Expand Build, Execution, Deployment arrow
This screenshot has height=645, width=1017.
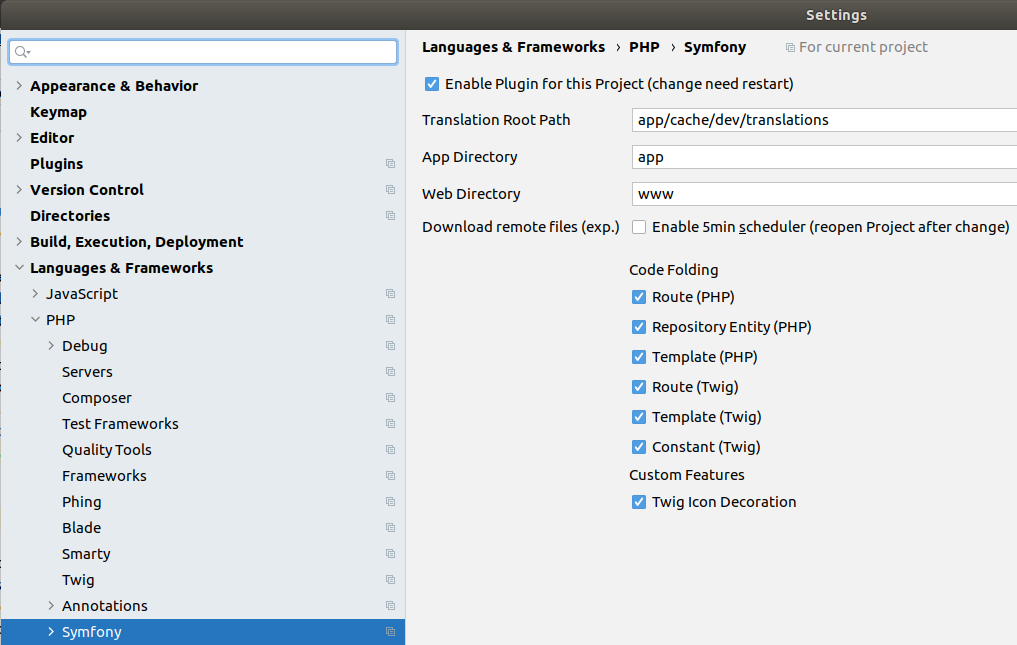tap(19, 241)
